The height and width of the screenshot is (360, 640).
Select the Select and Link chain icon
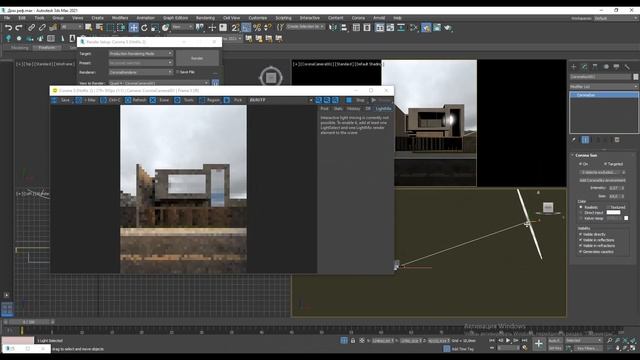(31, 27)
